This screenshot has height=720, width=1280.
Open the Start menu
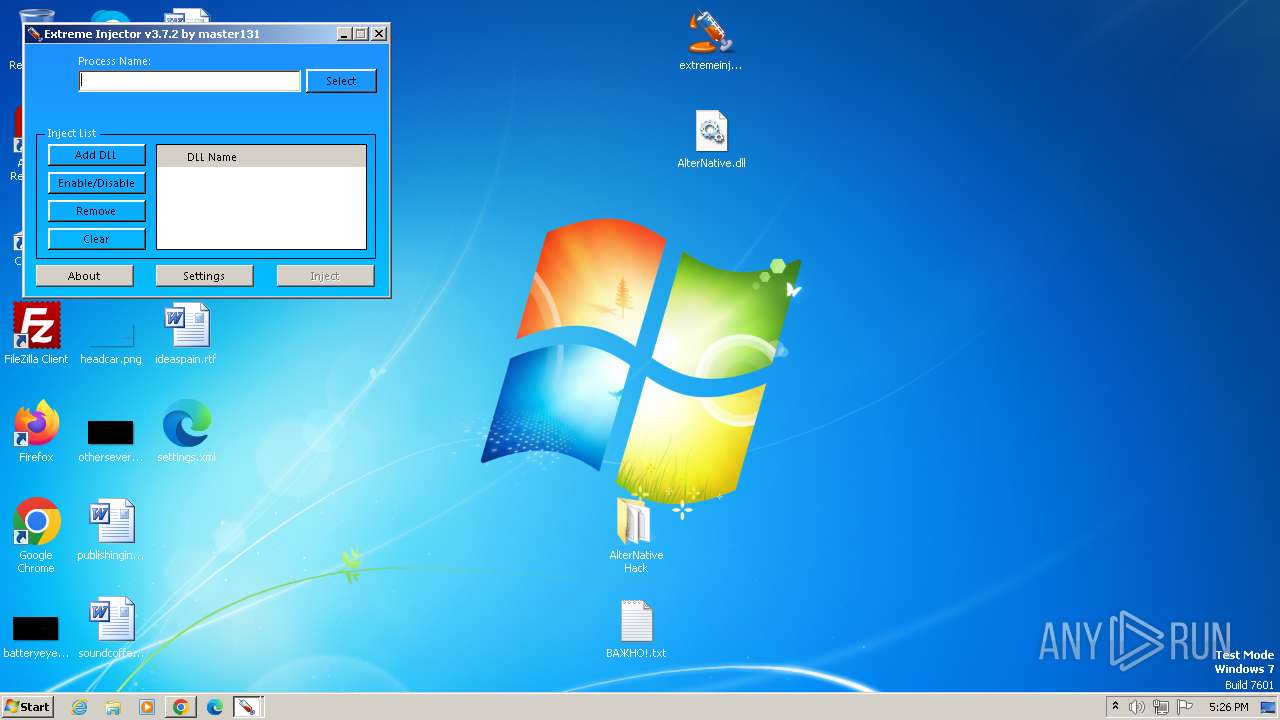[28, 706]
